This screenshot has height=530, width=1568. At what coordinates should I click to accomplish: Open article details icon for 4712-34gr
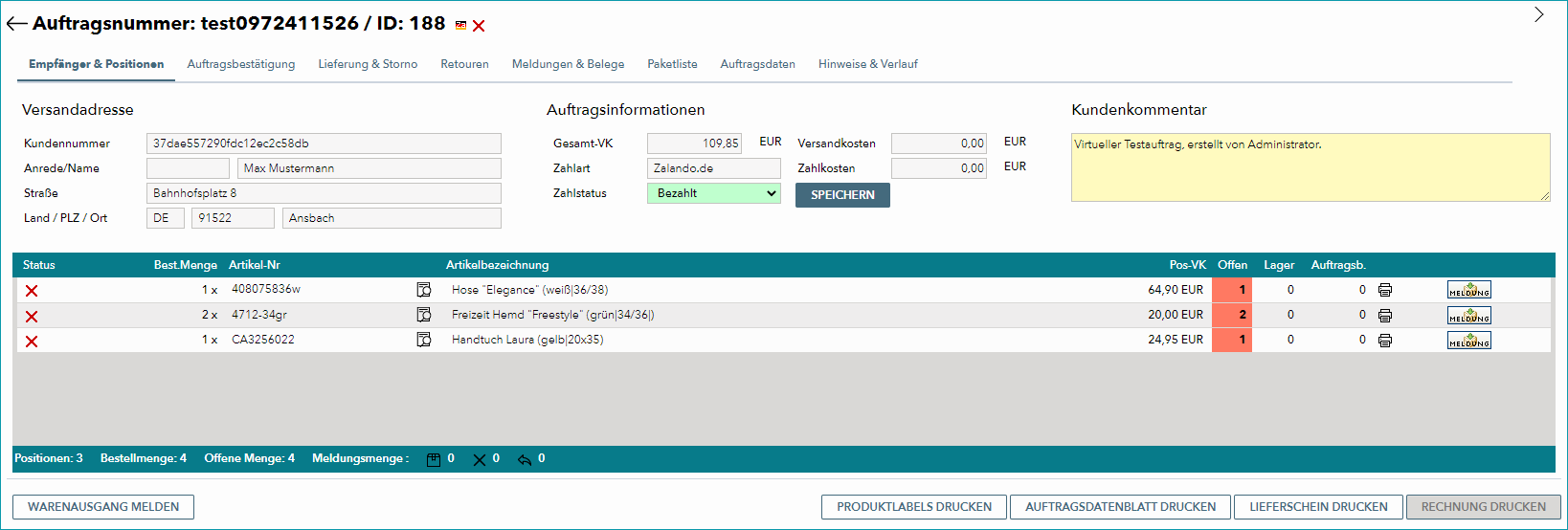(424, 315)
